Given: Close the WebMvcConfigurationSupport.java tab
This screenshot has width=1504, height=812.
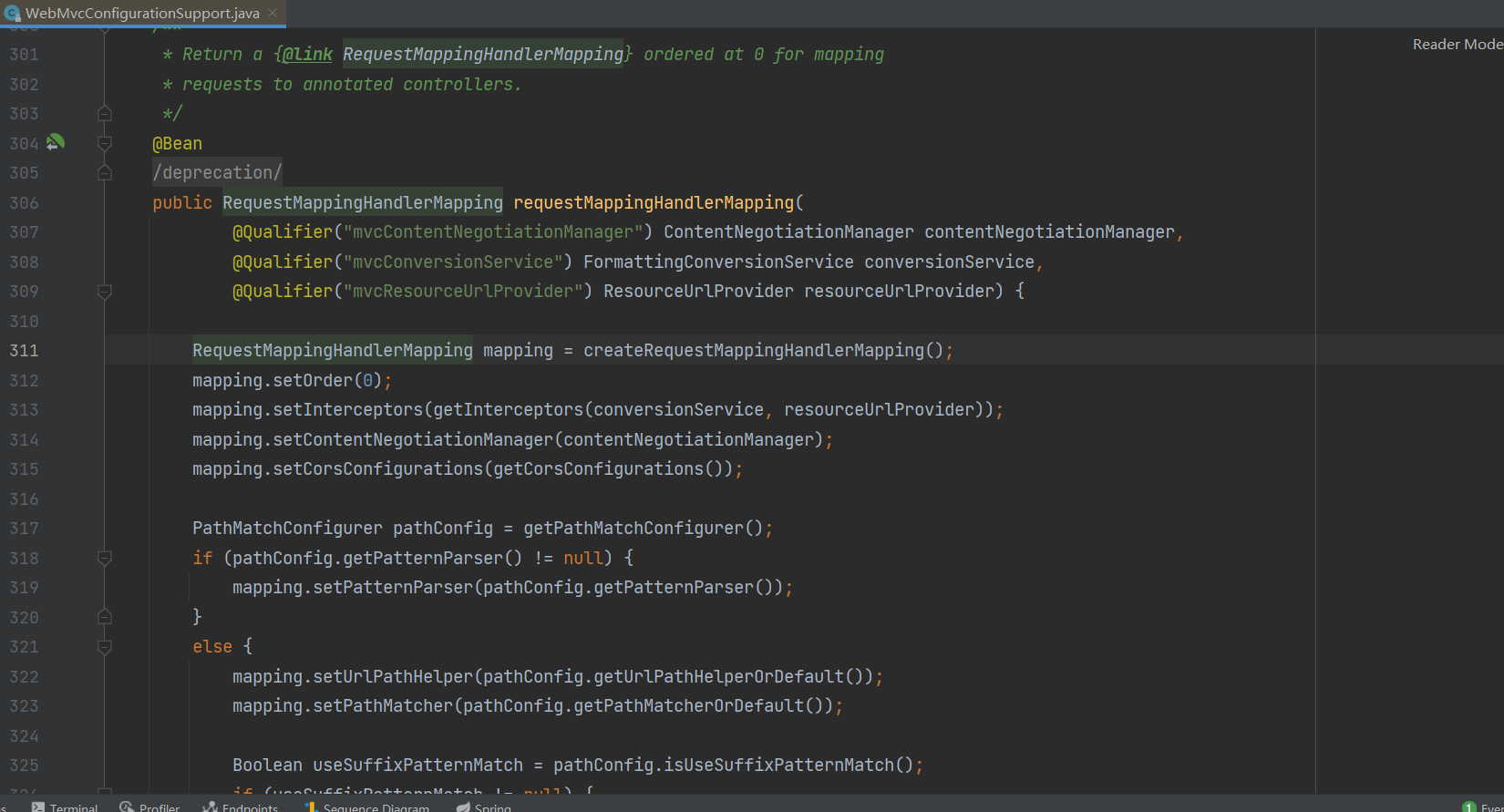Looking at the screenshot, I should coord(273,13).
